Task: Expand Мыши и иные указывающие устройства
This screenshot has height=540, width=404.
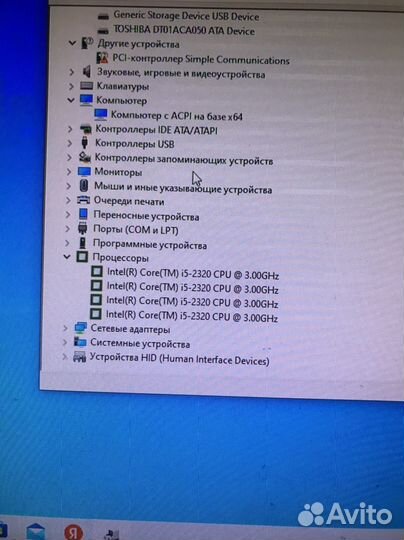Action: tap(69, 186)
